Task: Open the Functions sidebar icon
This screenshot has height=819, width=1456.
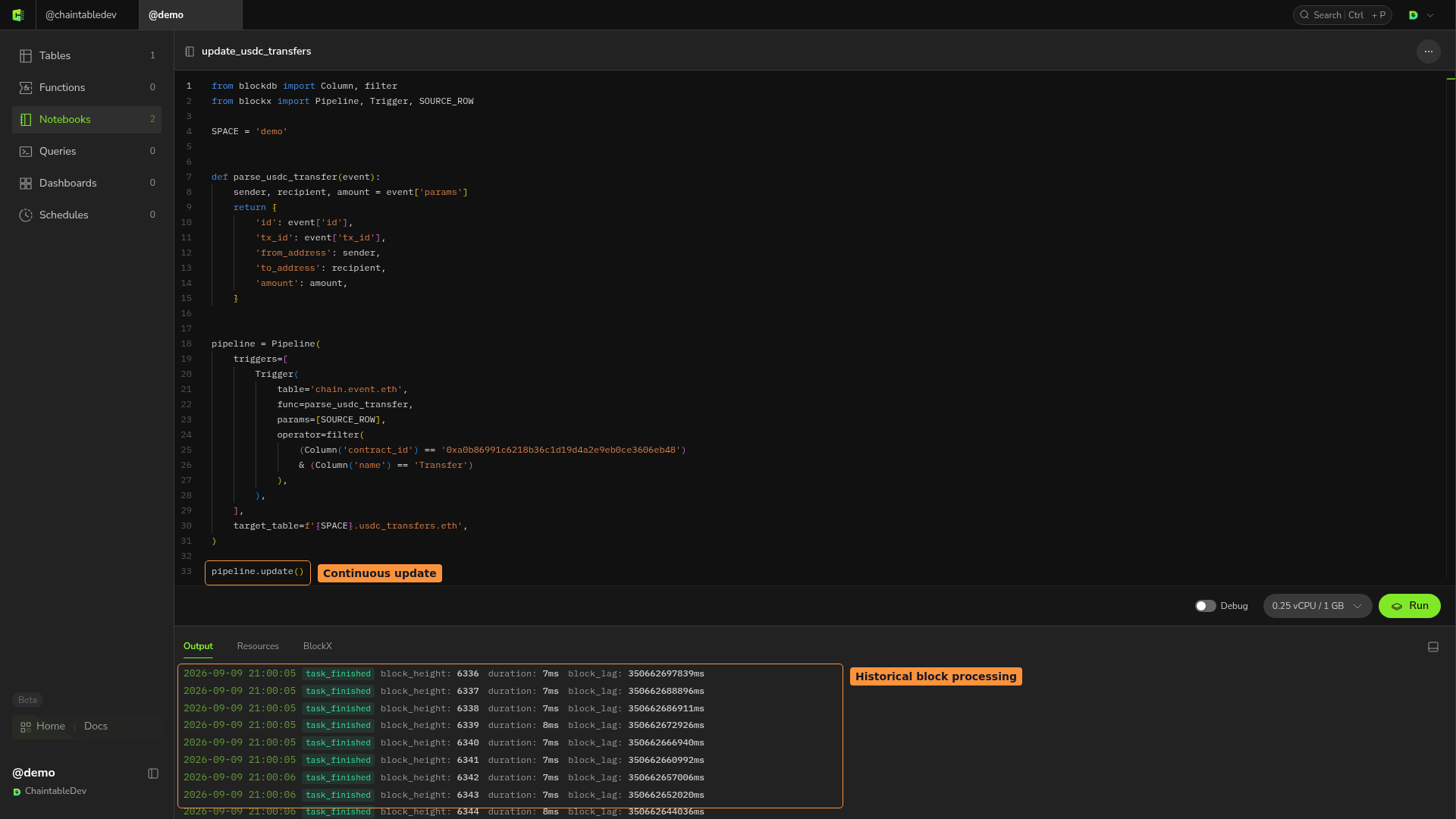Action: click(26, 88)
